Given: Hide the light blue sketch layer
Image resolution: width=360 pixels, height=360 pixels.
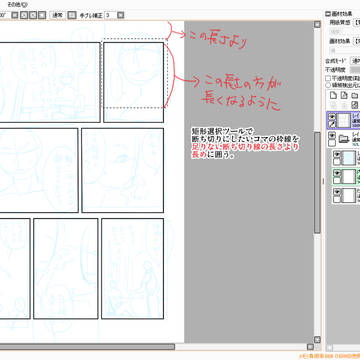Looking at the screenshot, I should 337,154.
